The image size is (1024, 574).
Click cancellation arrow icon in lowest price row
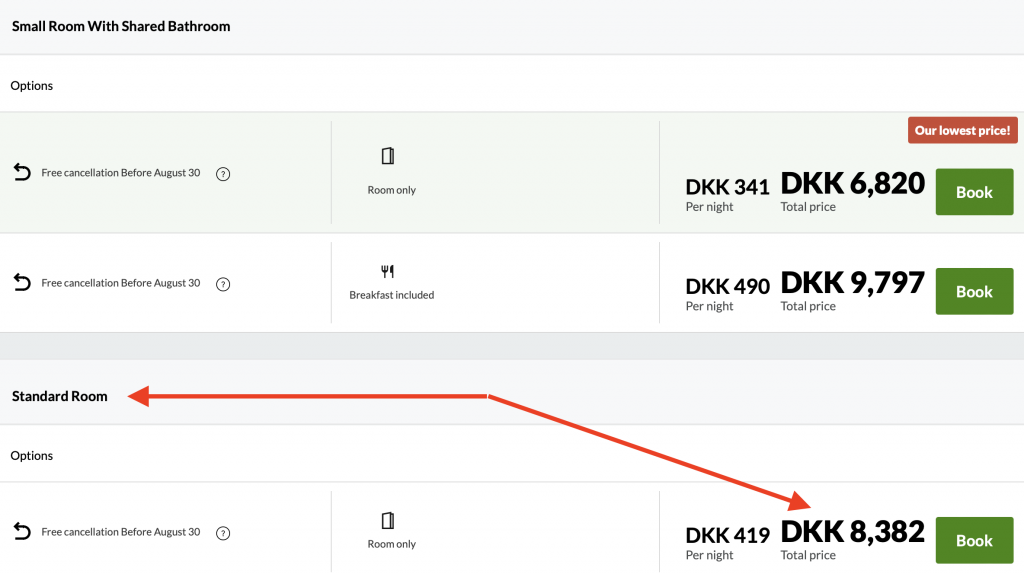pos(22,172)
